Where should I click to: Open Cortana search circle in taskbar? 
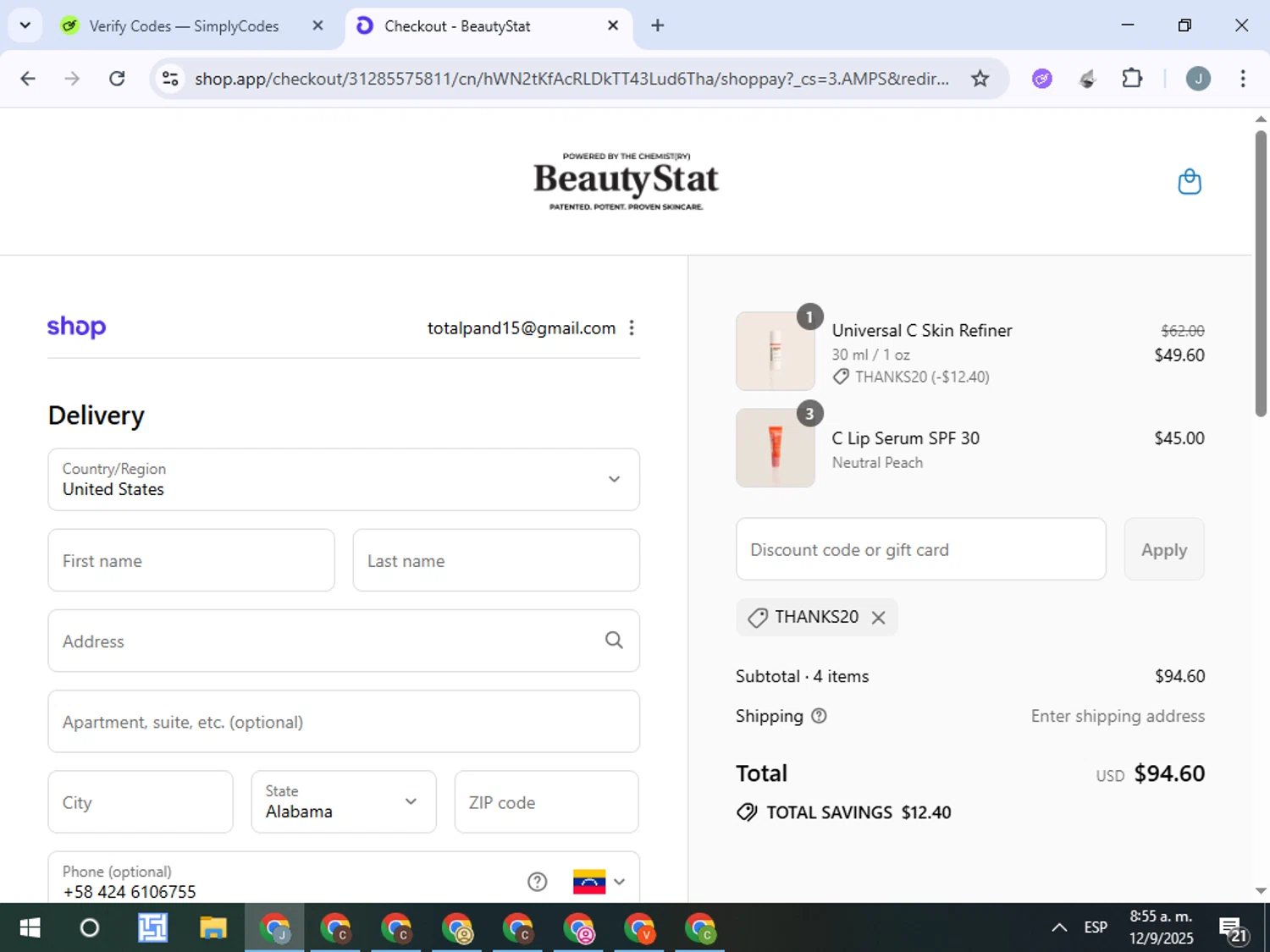90,928
